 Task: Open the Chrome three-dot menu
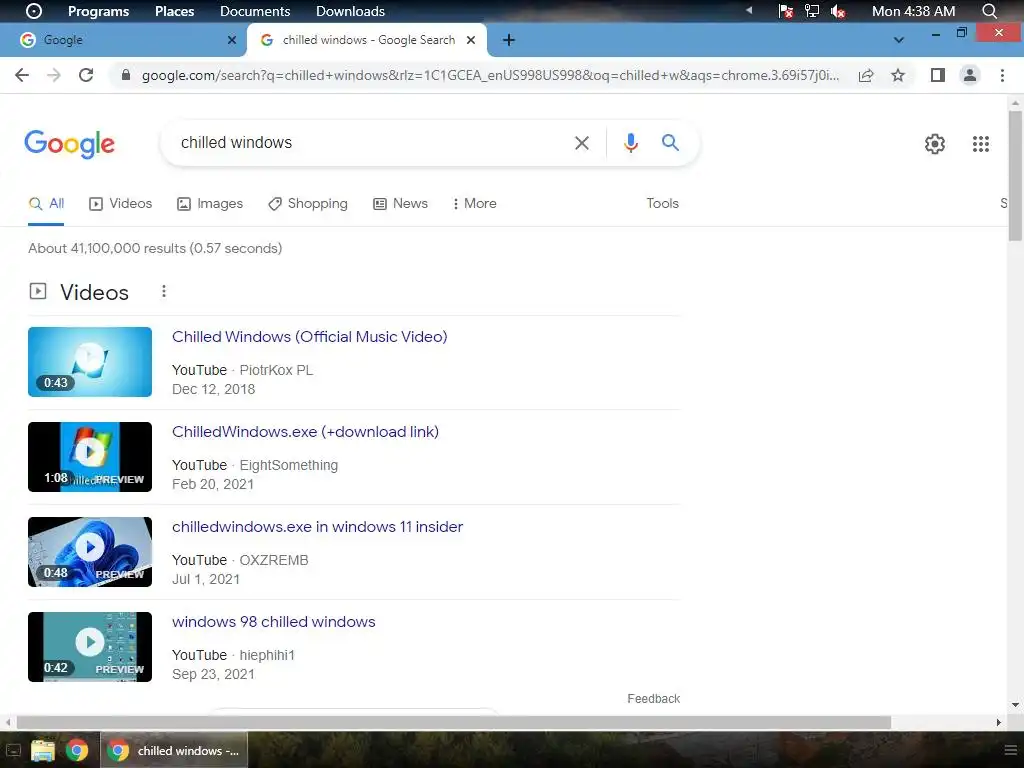click(x=1002, y=75)
